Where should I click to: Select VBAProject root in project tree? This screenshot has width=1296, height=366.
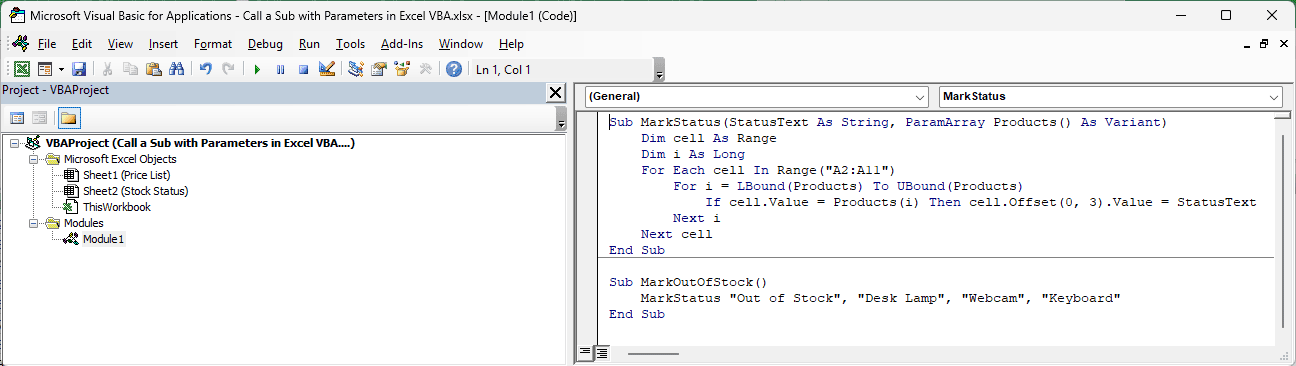click(200, 143)
